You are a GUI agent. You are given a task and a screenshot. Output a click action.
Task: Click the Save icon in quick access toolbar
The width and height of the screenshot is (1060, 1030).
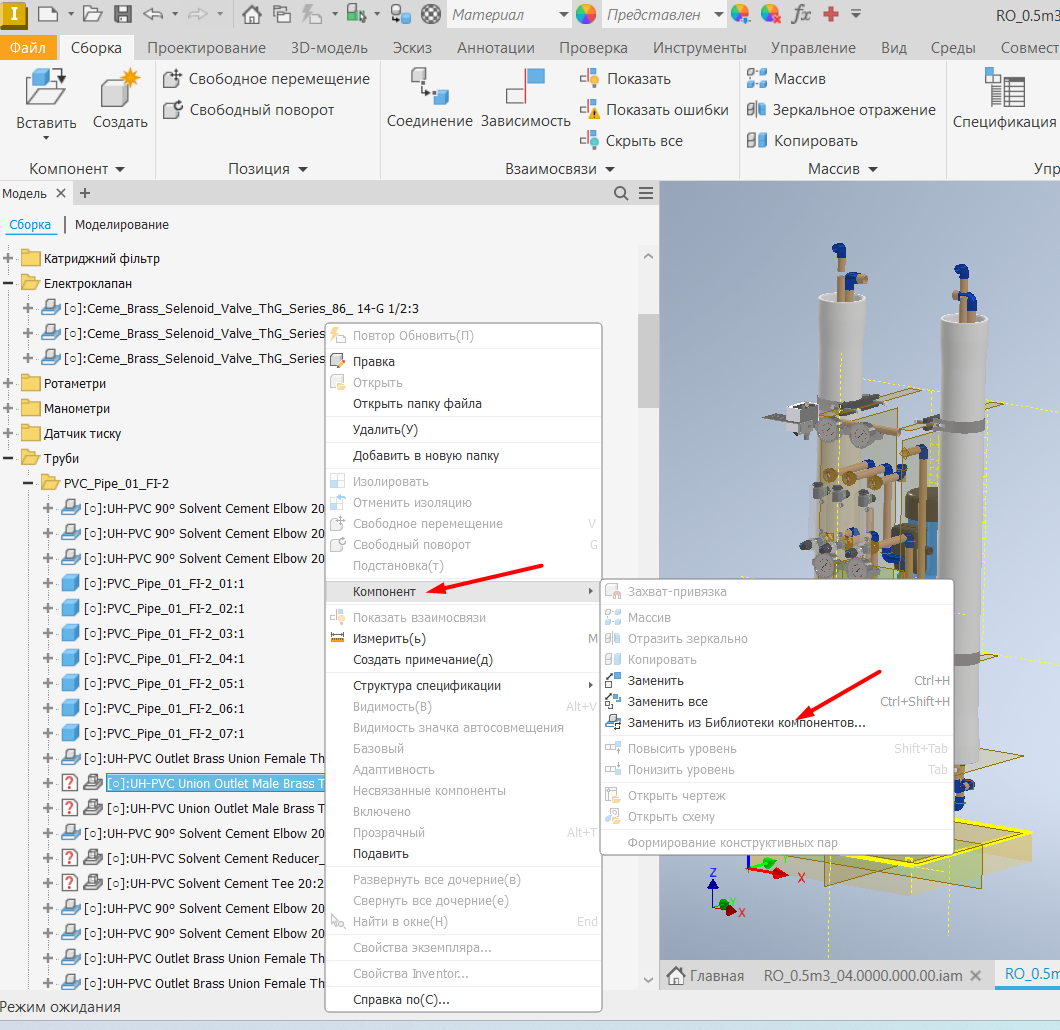click(122, 14)
